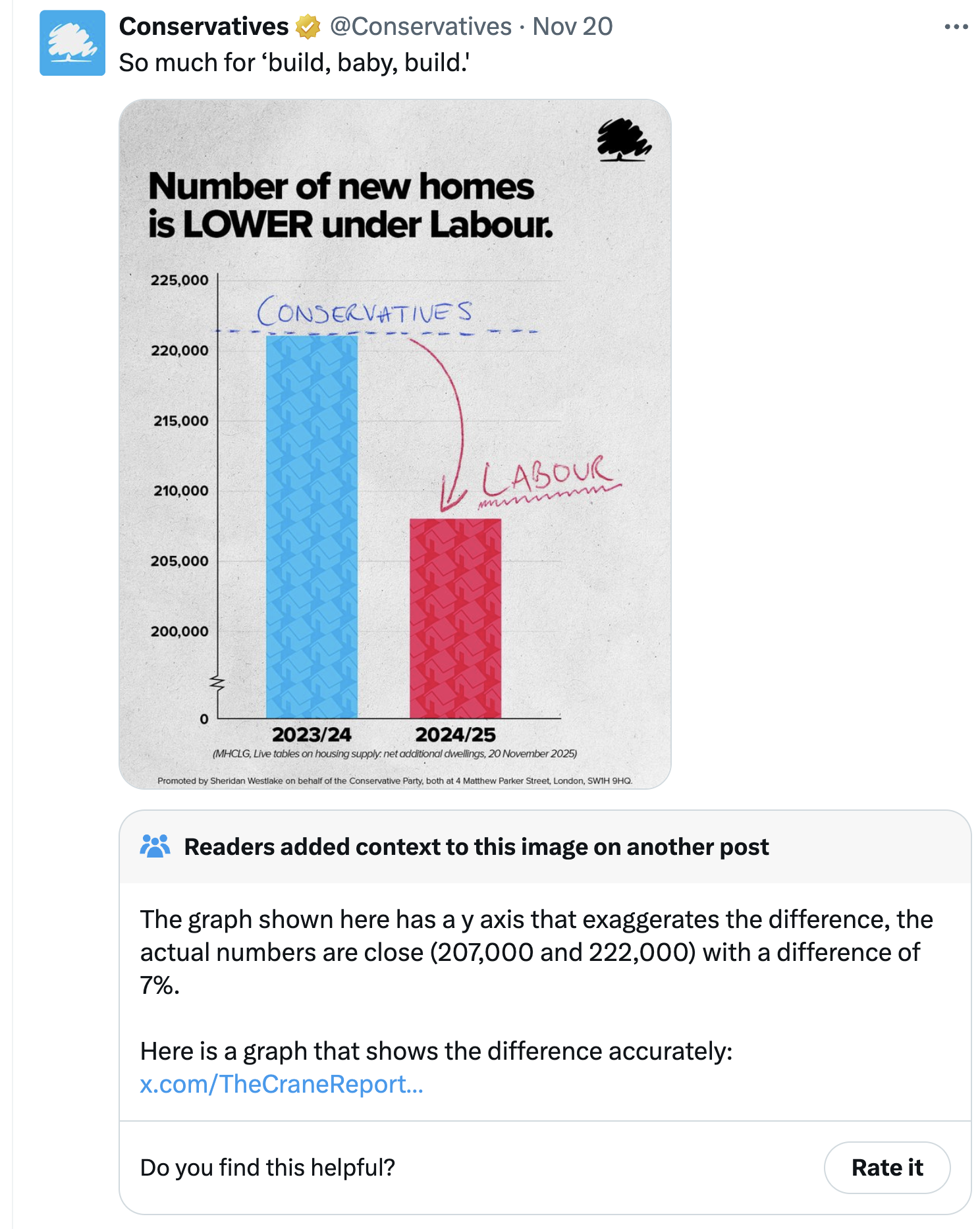Click the black tree logo in chart
Screen dimensions: 980x1229
(623, 140)
